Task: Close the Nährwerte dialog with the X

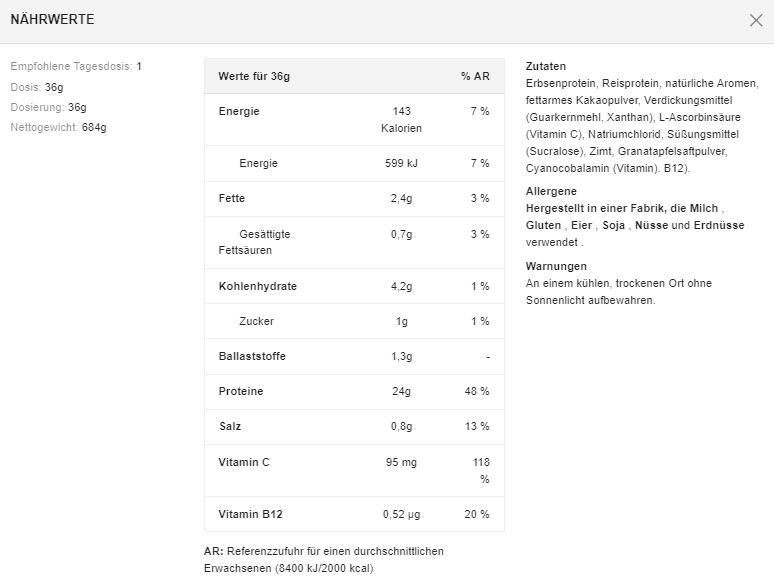Action: click(x=756, y=20)
